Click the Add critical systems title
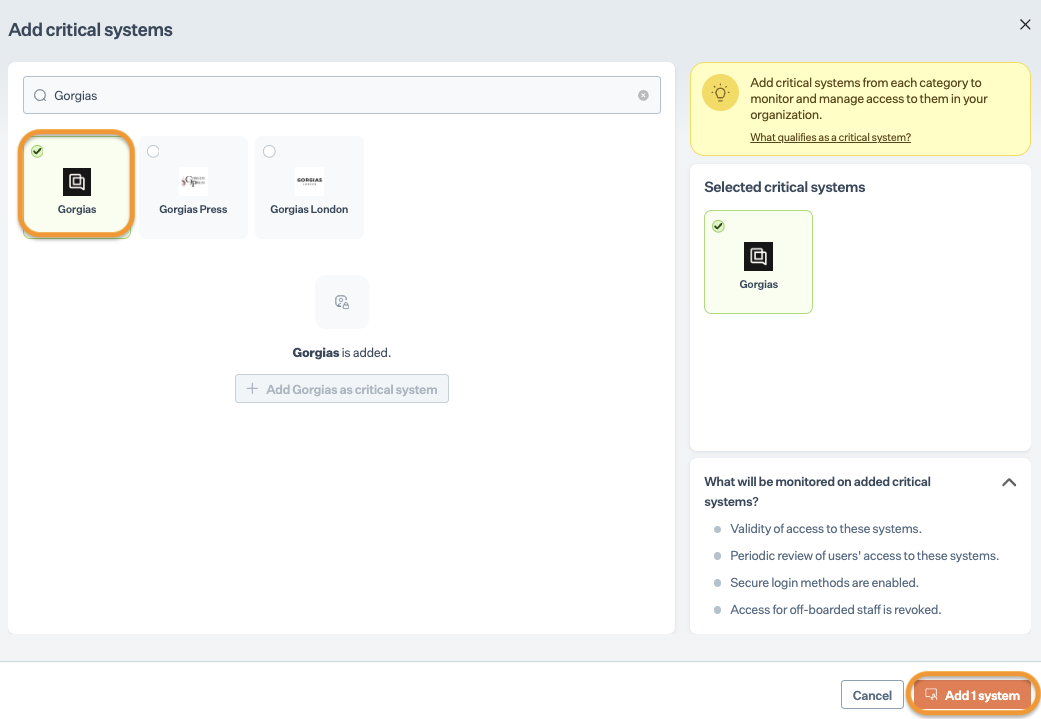Image resolution: width=1041 pixels, height=719 pixels. pos(90,30)
